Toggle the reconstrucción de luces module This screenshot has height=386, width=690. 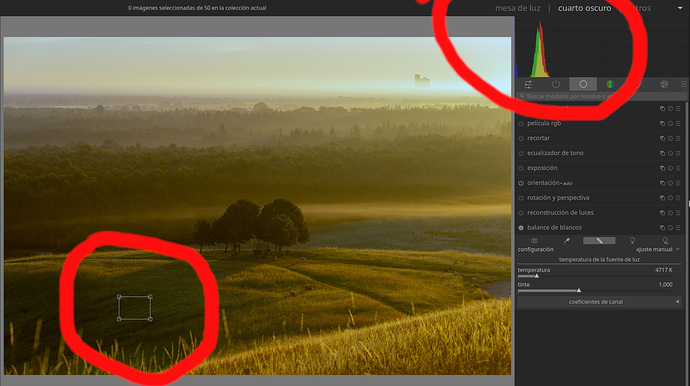(x=521, y=213)
